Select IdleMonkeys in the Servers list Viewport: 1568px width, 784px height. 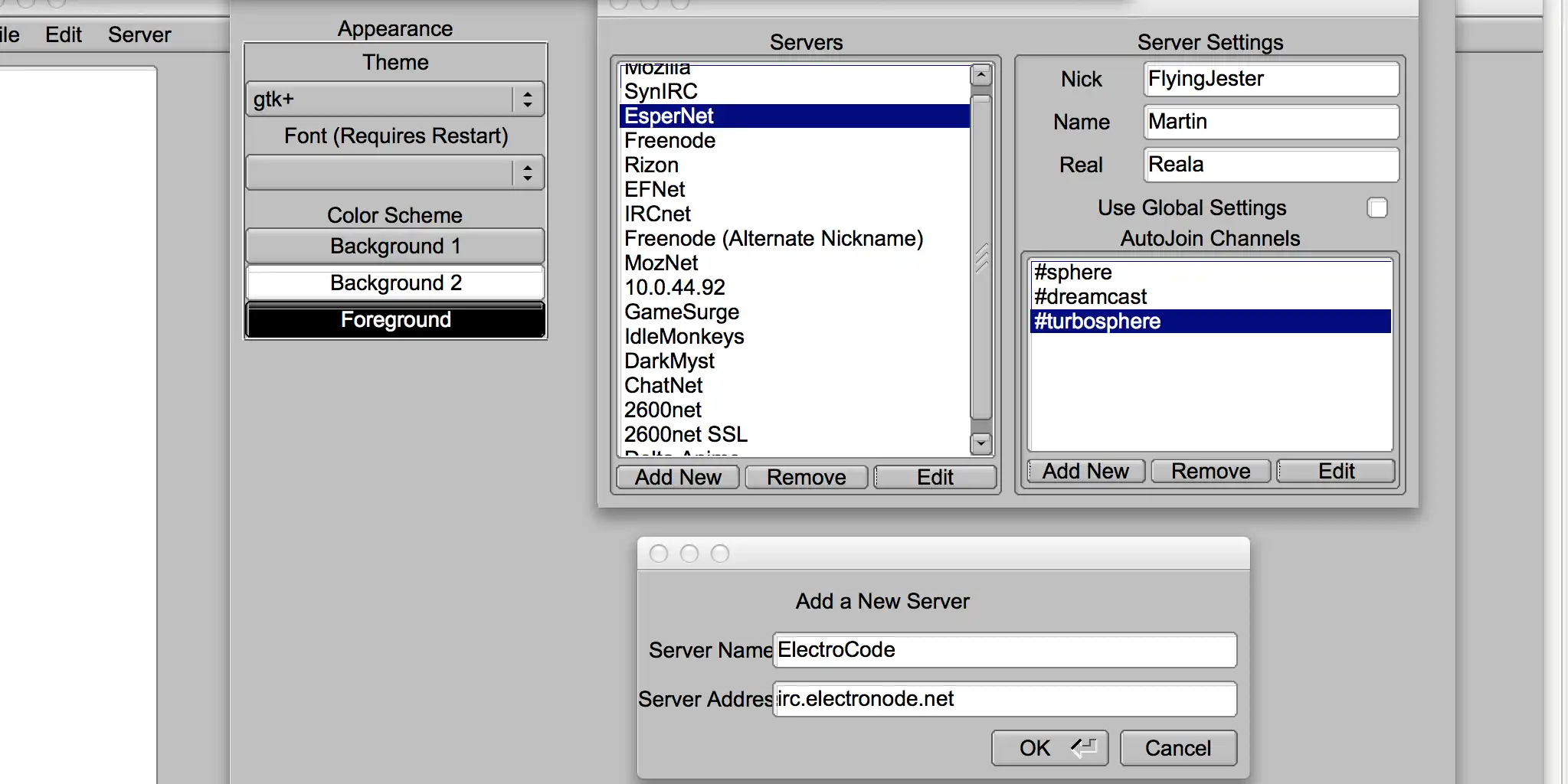tap(794, 337)
